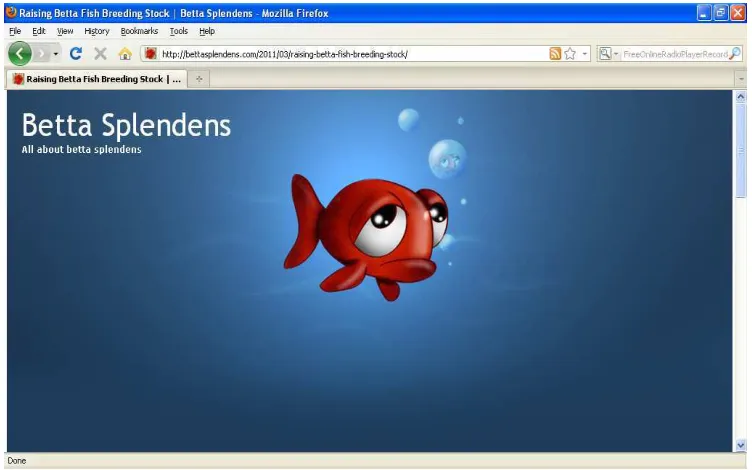Image resolution: width=752 pixels, height=470 pixels.
Task: Open the back/forward history dropdown arrow
Action: (x=56, y=54)
